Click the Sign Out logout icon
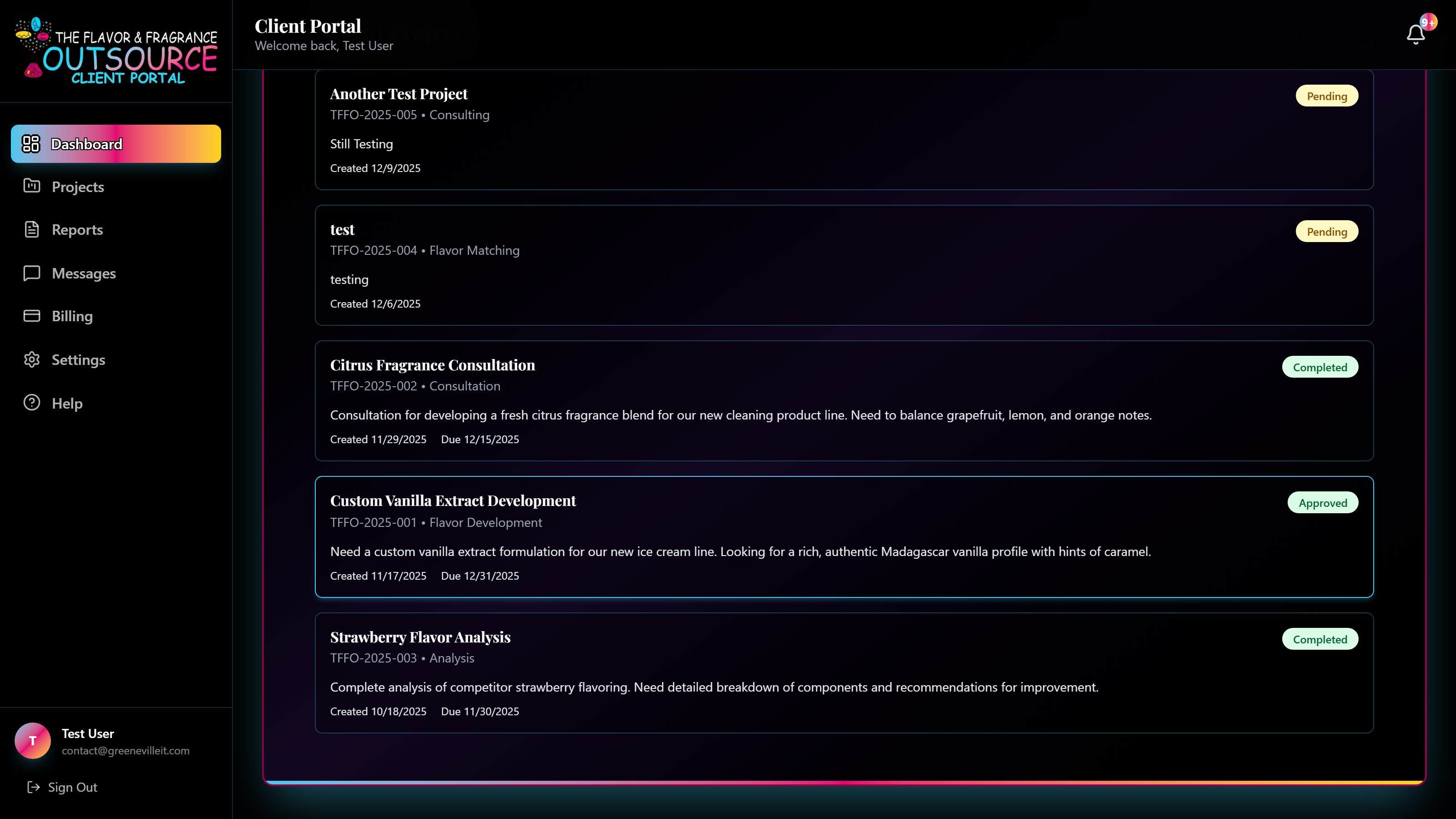This screenshot has height=819, width=1456. (33, 787)
